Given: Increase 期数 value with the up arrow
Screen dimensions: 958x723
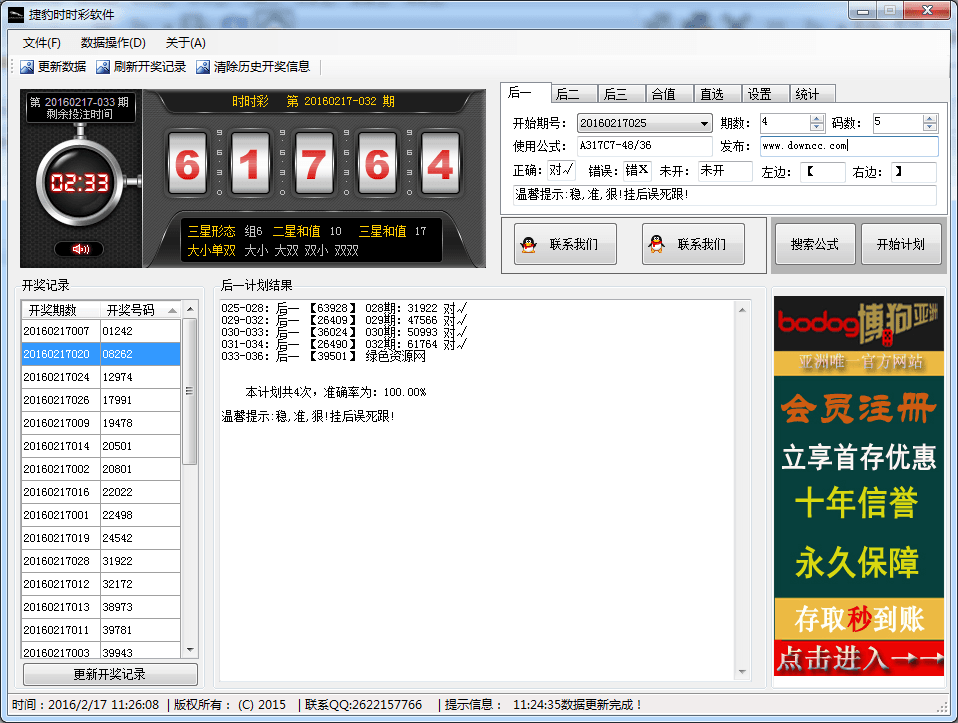Looking at the screenshot, I should [817, 119].
